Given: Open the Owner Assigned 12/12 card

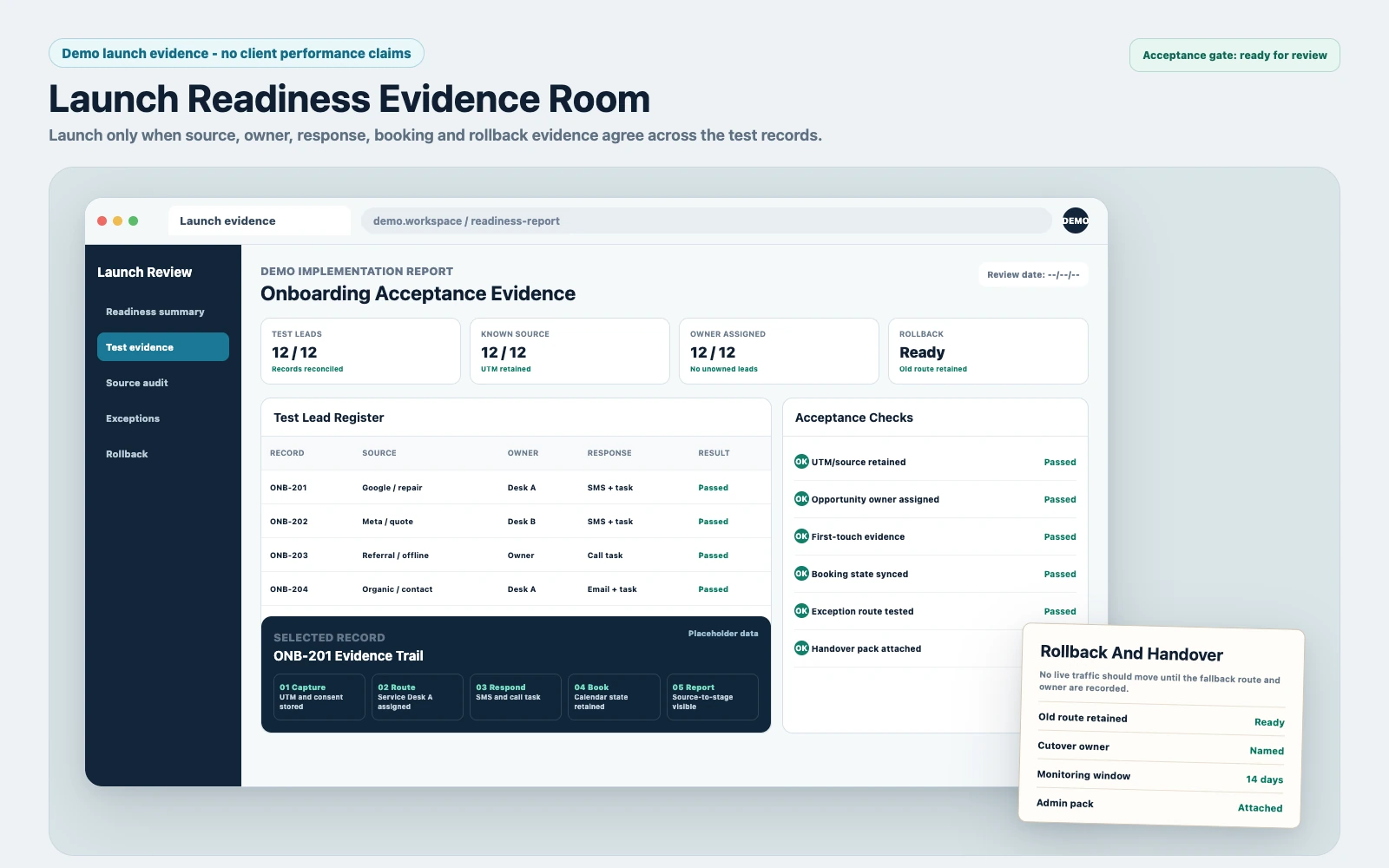Looking at the screenshot, I should point(779,351).
